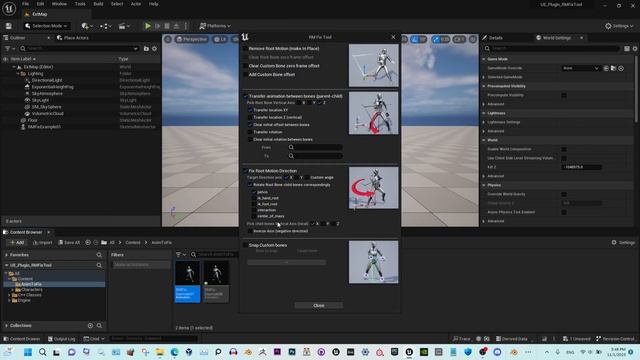Open GameMode Override dropdown
The image size is (640, 360).
pos(580,68)
